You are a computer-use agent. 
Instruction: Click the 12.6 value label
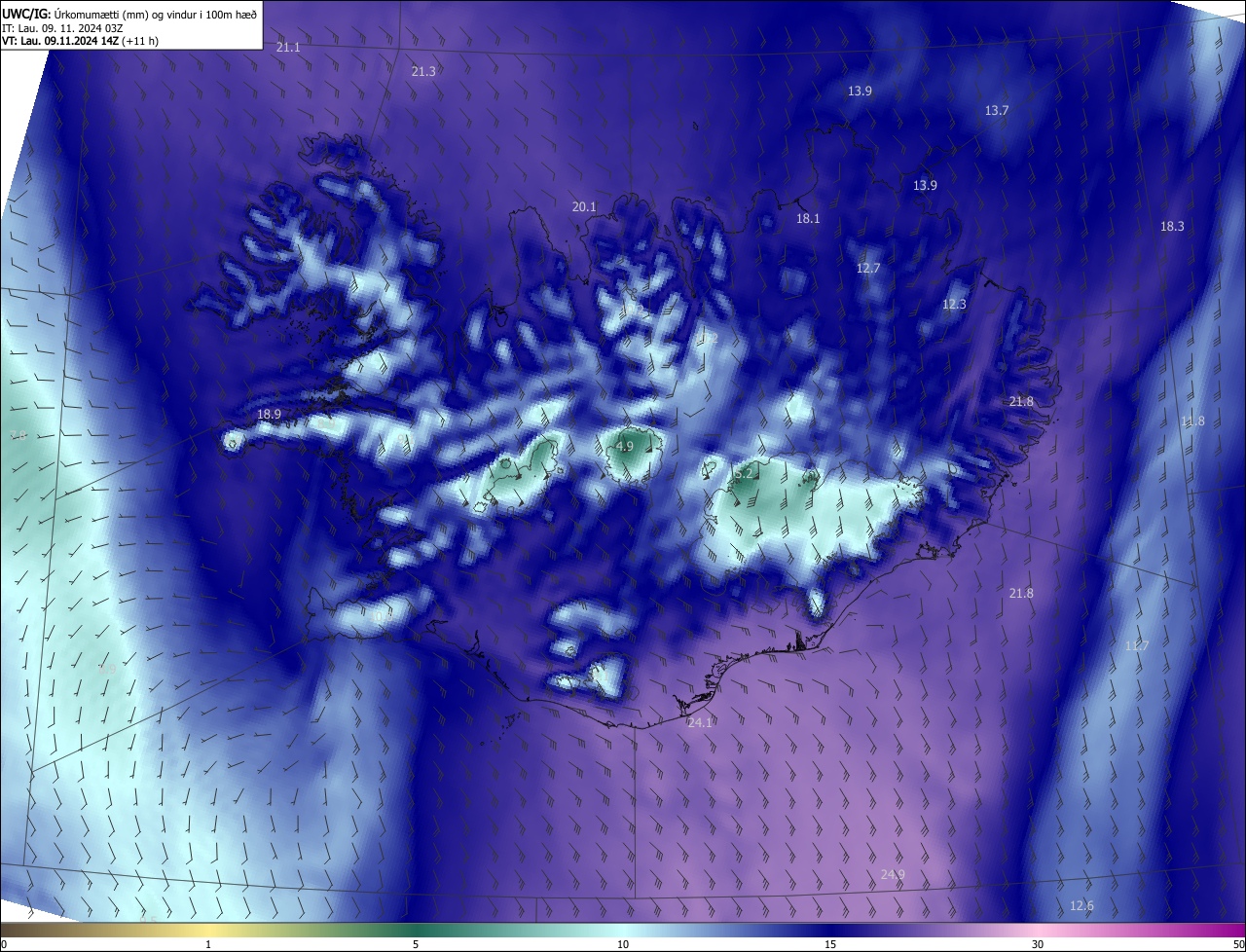pos(1081,905)
